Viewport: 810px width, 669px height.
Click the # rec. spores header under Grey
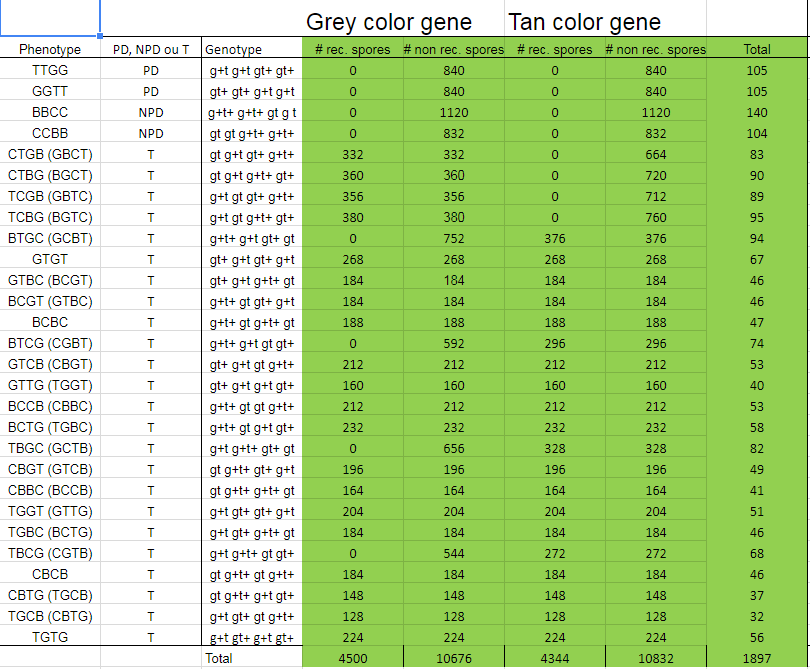pyautogui.click(x=352, y=49)
